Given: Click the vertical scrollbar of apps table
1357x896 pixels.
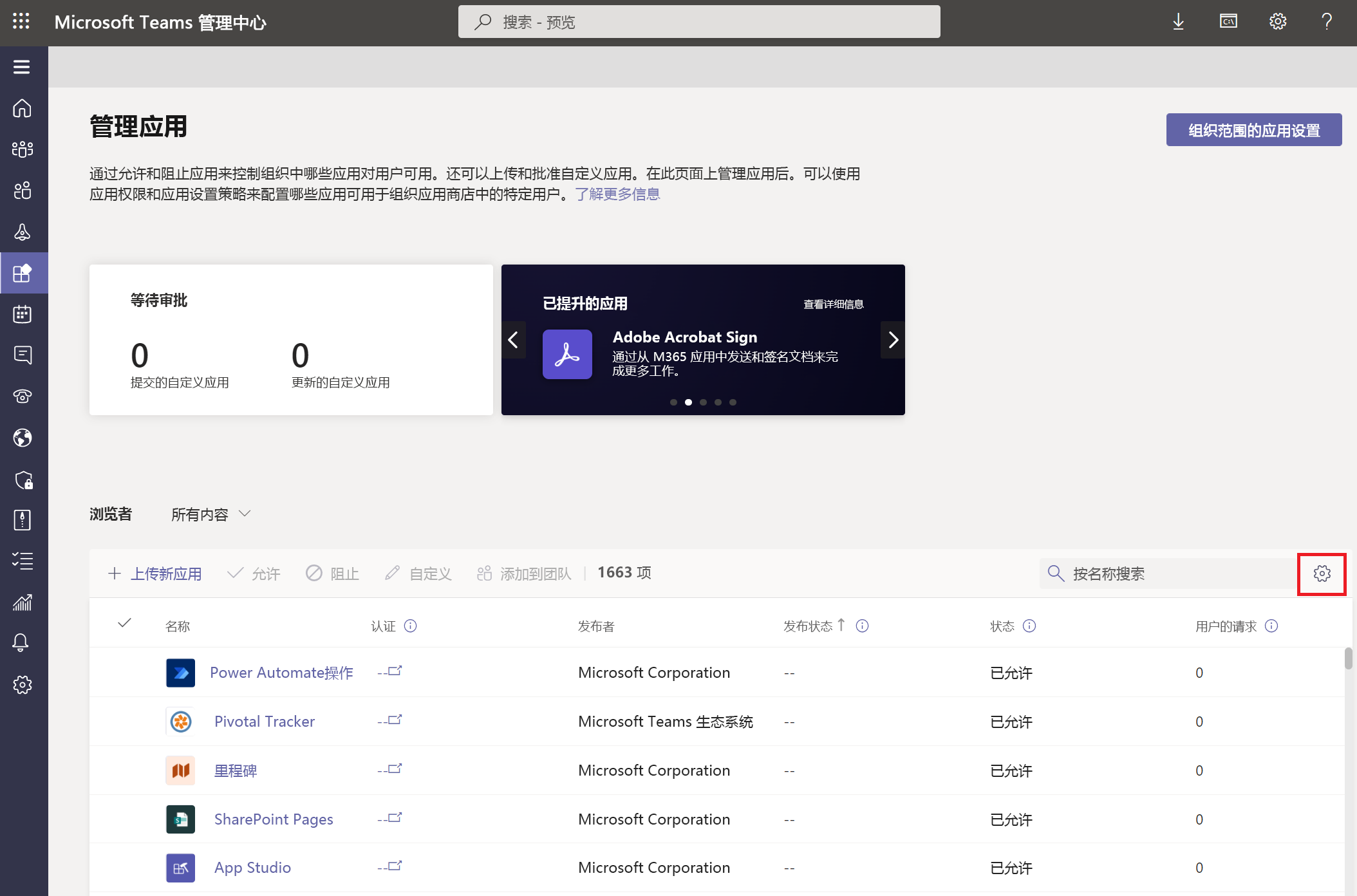Looking at the screenshot, I should 1348,658.
